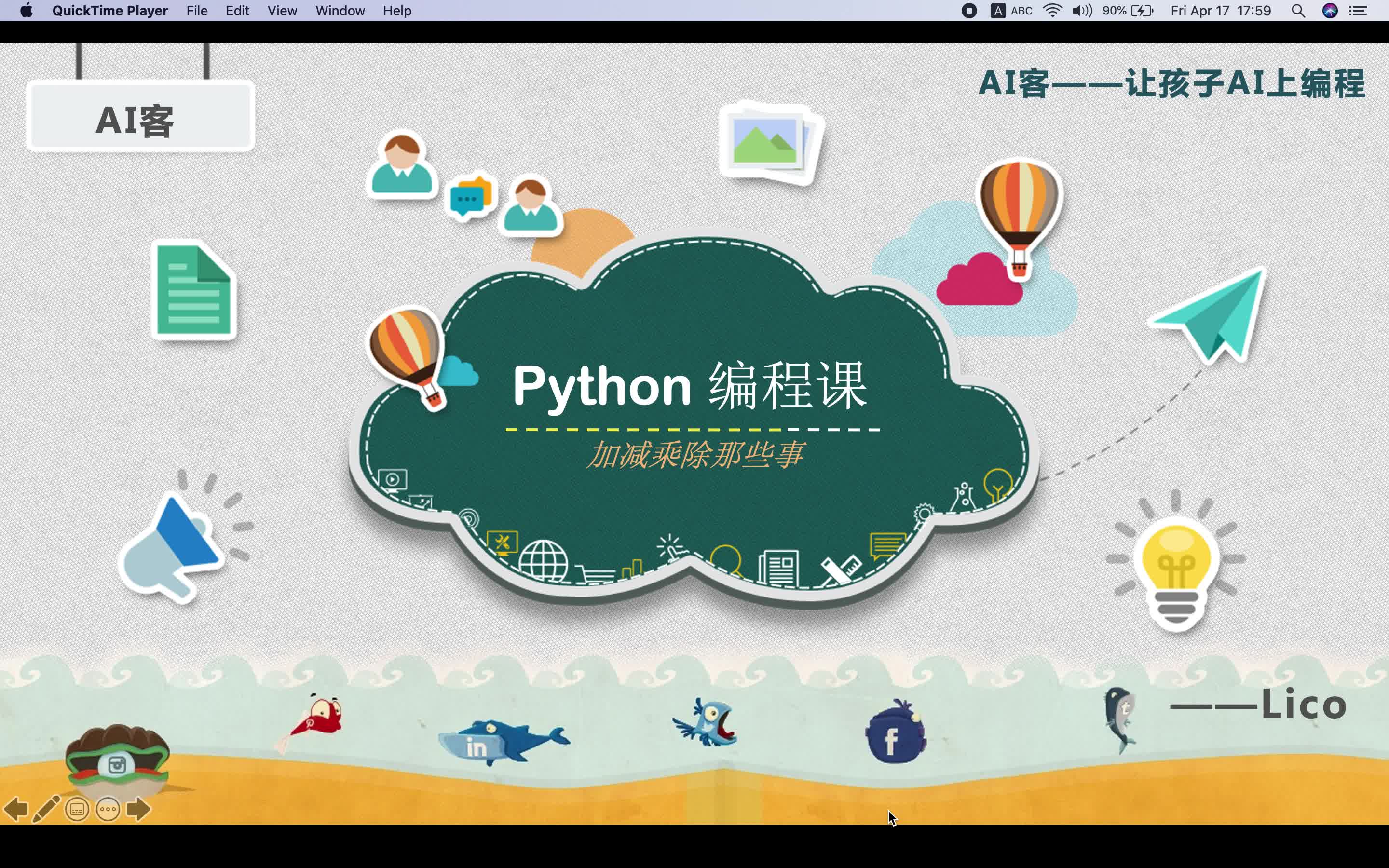The image size is (1389, 868).
Task: Open the File menu
Action: click(x=197, y=11)
